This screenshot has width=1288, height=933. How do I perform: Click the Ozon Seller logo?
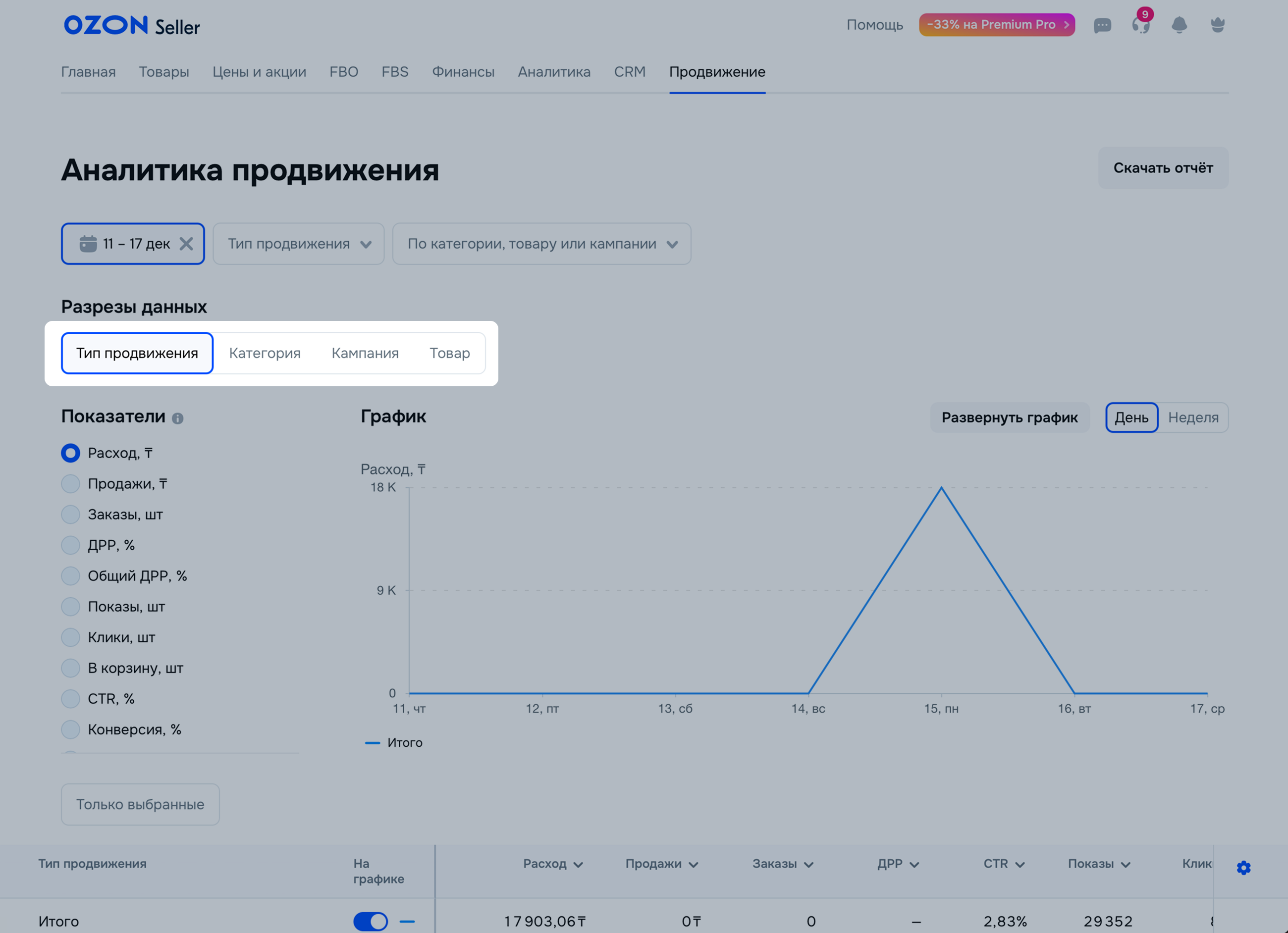[x=132, y=26]
